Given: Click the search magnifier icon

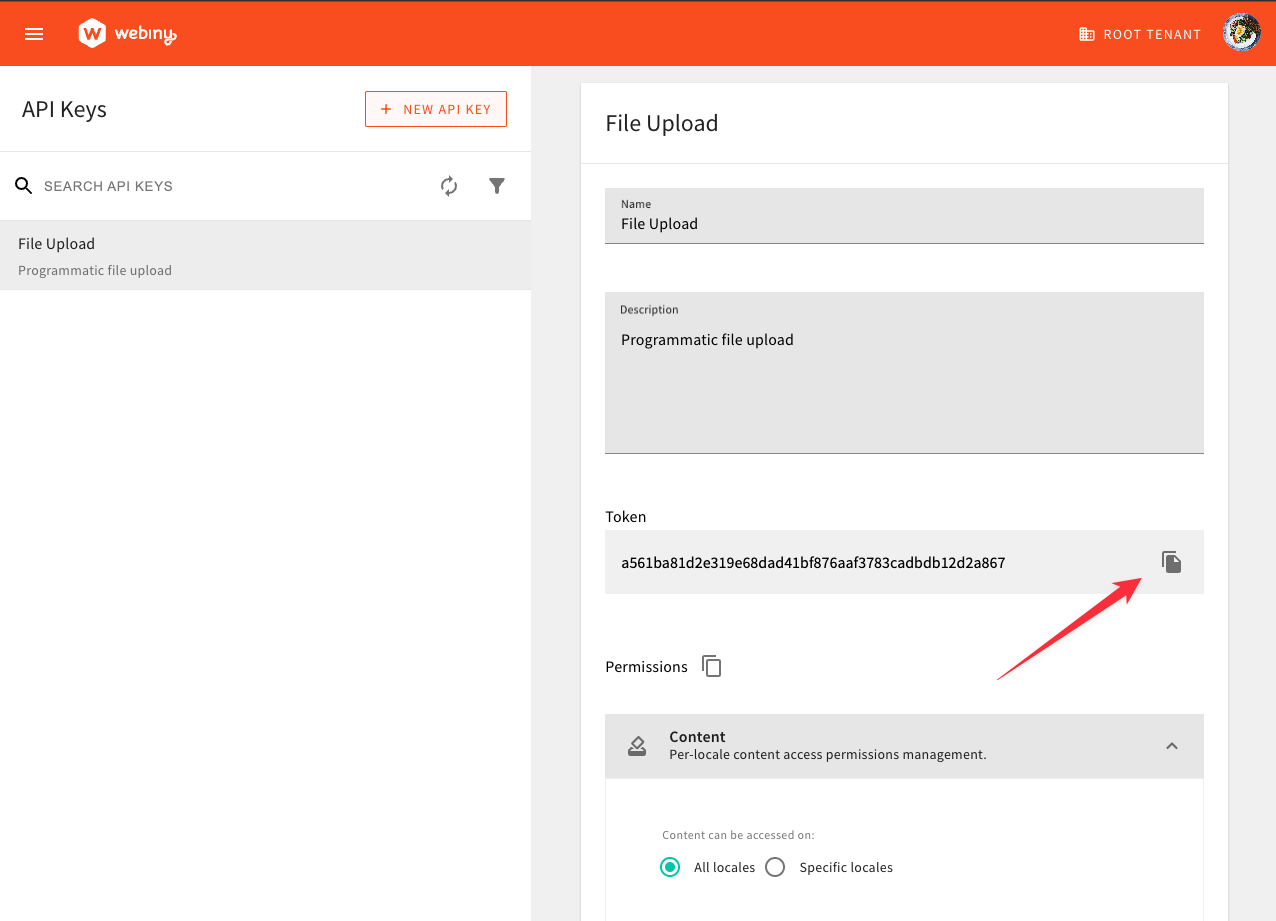Looking at the screenshot, I should pyautogui.click(x=23, y=186).
